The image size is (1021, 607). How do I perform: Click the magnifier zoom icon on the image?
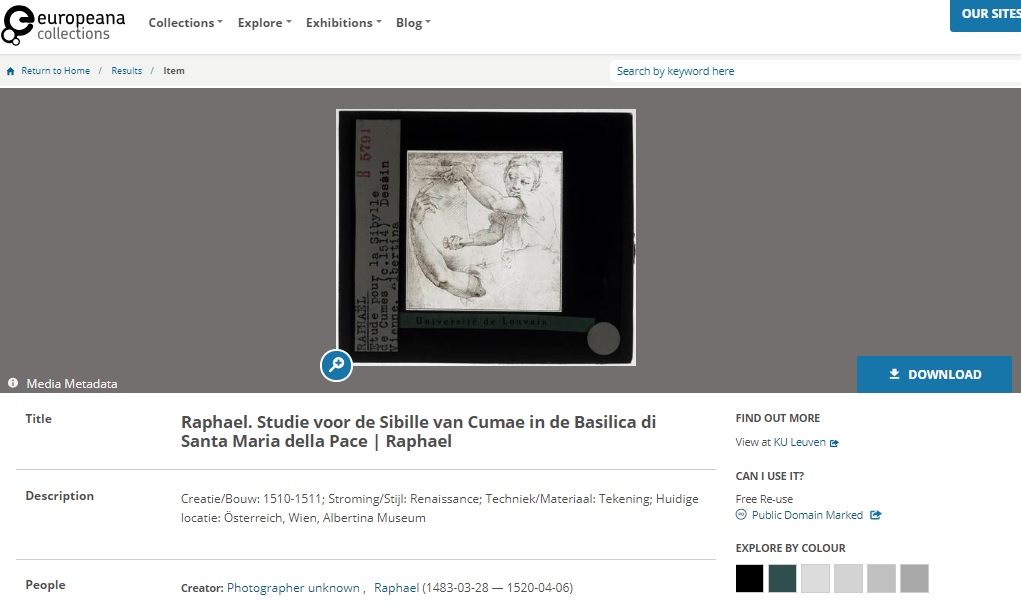point(336,365)
